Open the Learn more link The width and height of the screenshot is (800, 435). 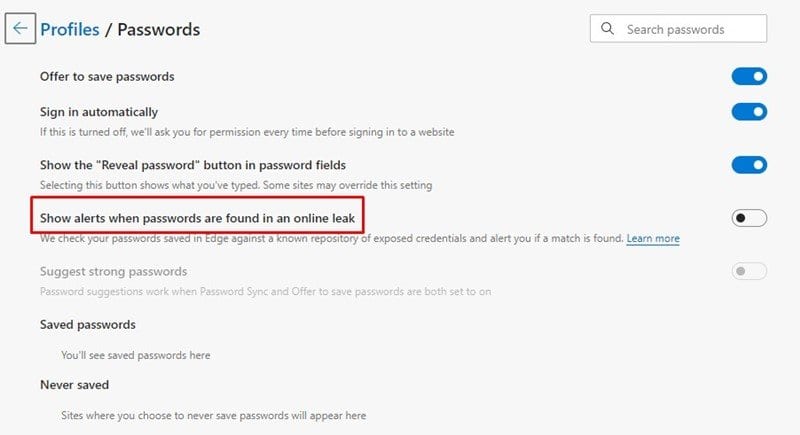click(653, 238)
